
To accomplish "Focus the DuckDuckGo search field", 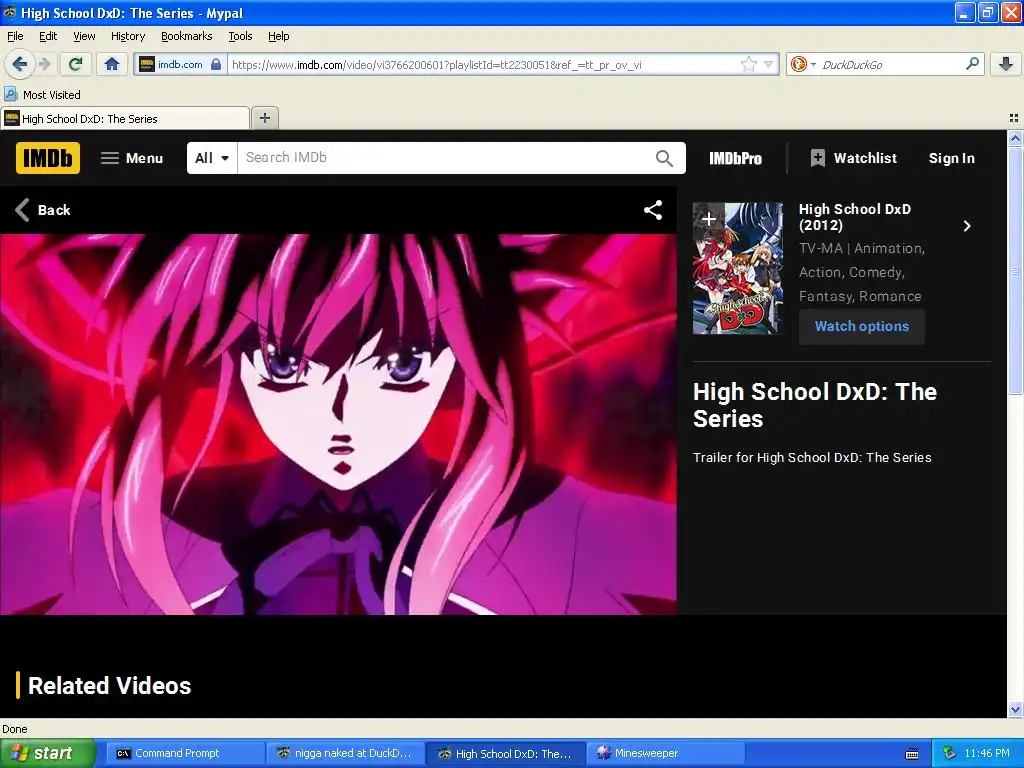I will 891,64.
